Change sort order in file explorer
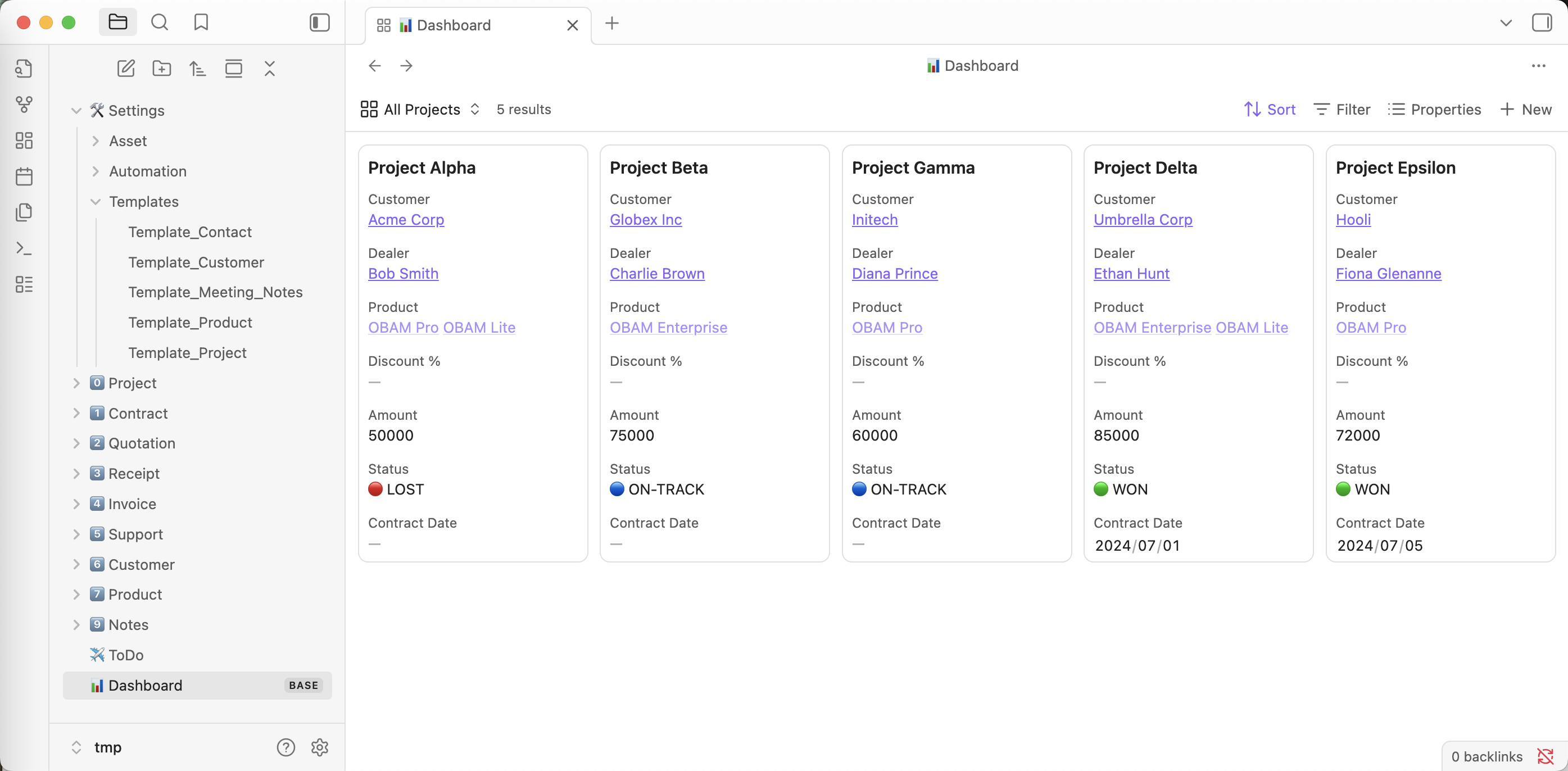This screenshot has height=771, width=1568. pyautogui.click(x=197, y=68)
